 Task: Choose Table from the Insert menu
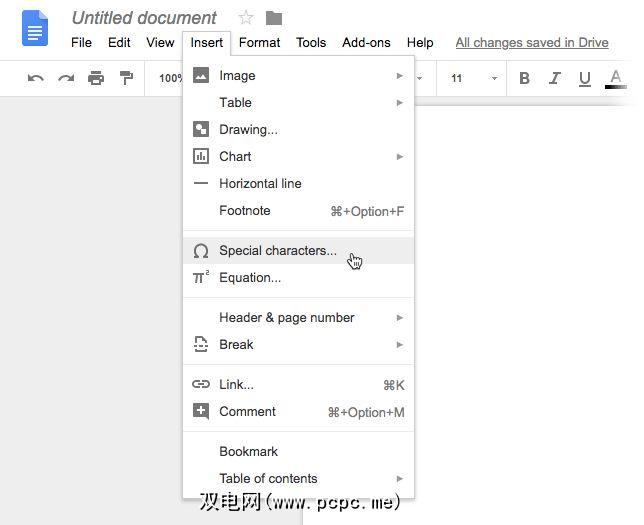(x=299, y=102)
